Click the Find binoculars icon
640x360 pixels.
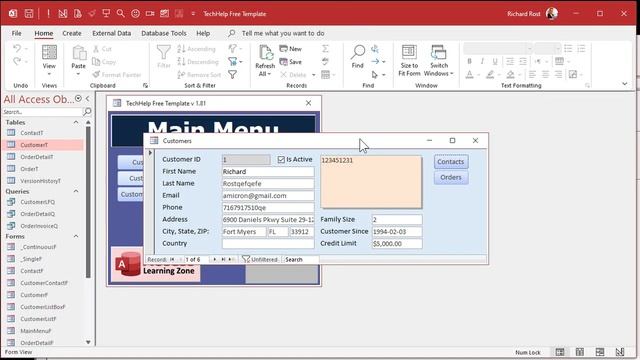358,52
